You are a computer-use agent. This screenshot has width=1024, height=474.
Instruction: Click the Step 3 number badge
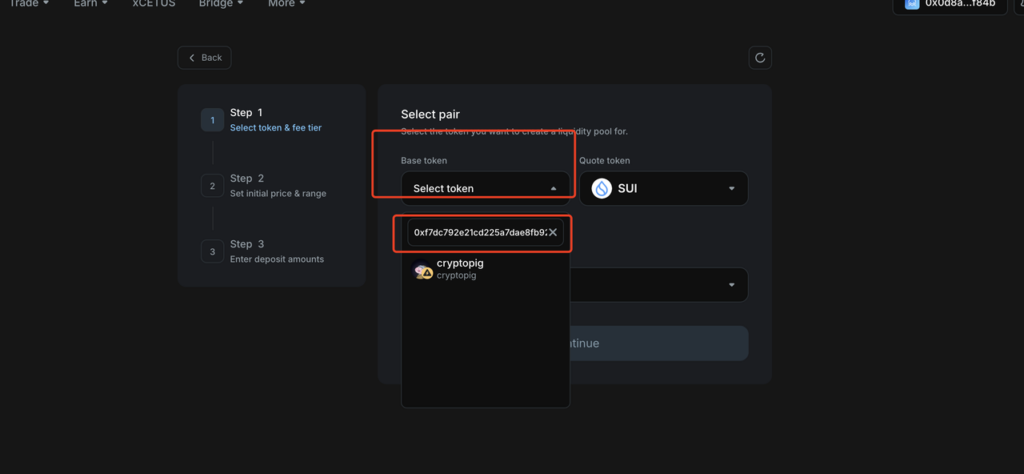pos(212,251)
